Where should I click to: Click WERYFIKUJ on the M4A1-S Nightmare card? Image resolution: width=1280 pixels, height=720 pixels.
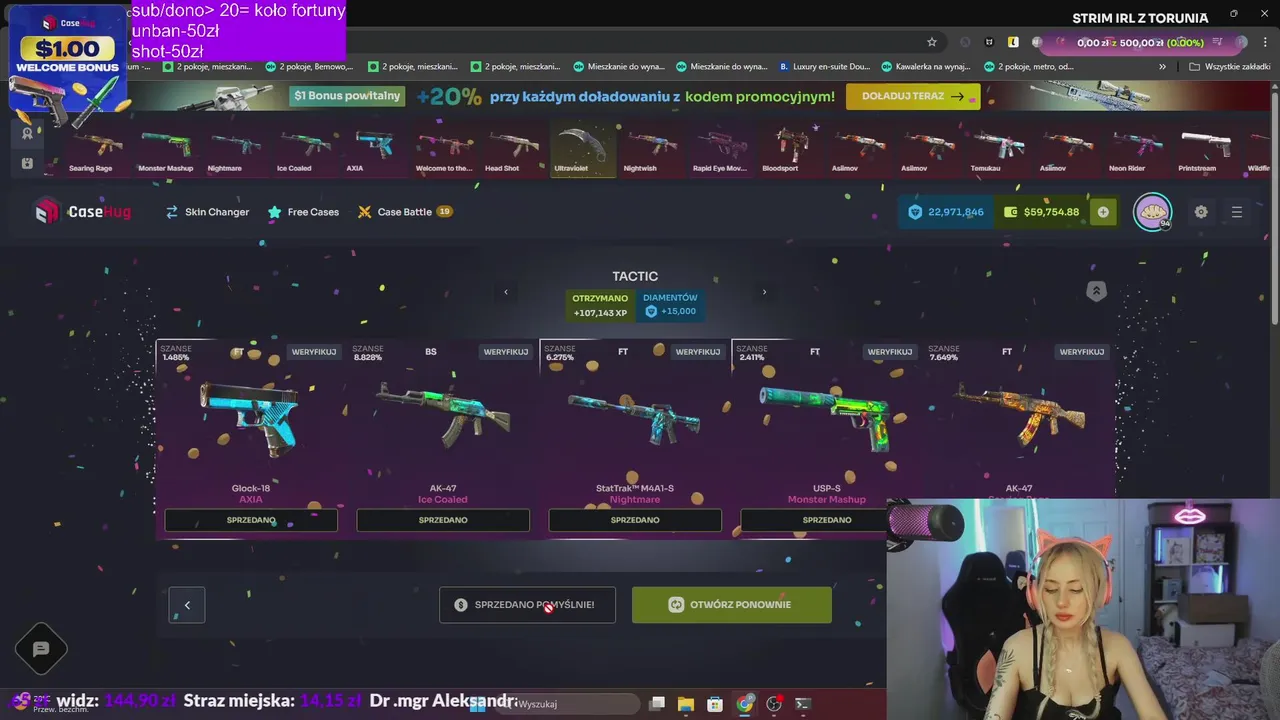click(x=698, y=352)
